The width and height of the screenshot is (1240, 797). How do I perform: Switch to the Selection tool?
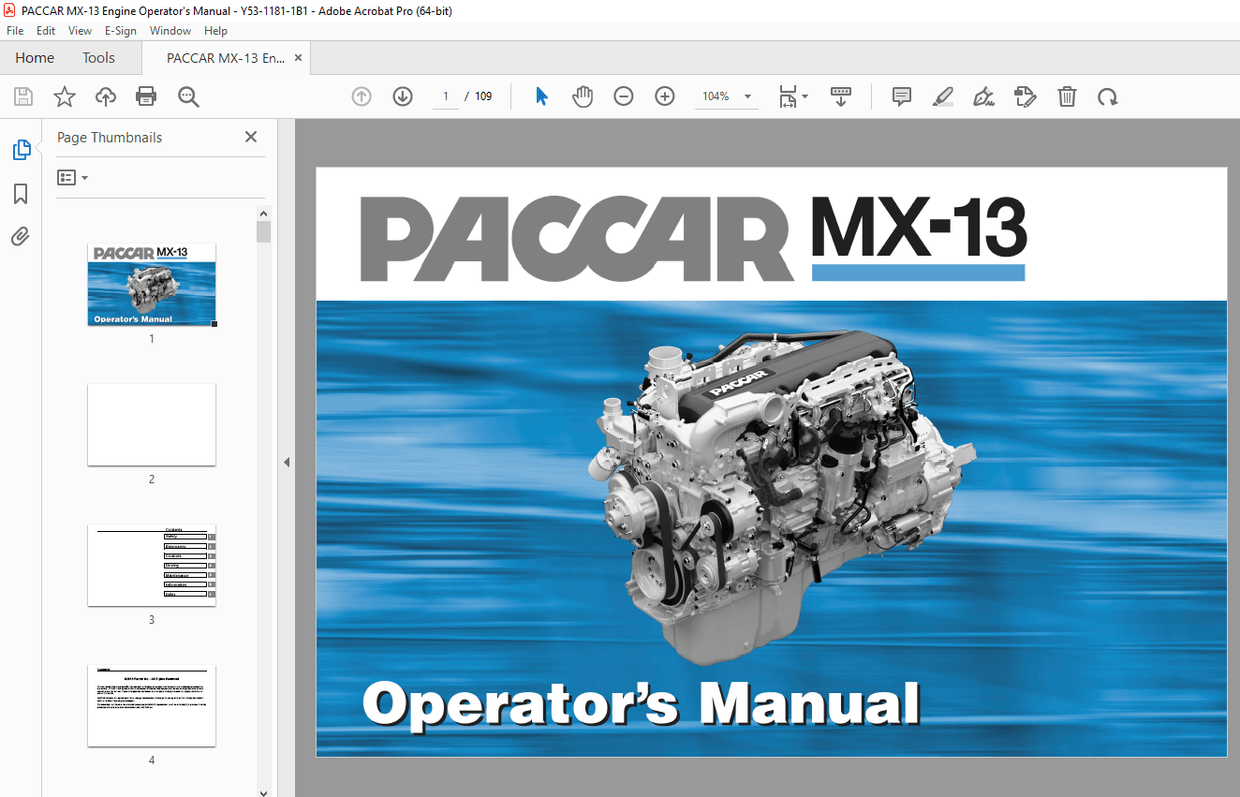(x=540, y=96)
